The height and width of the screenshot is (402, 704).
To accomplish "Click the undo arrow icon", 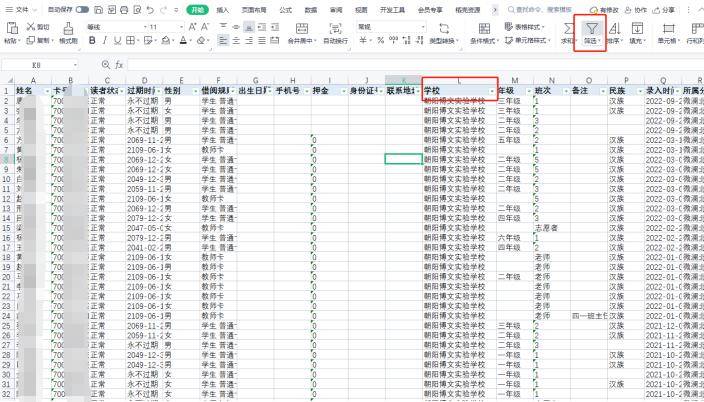I will tap(149, 9).
